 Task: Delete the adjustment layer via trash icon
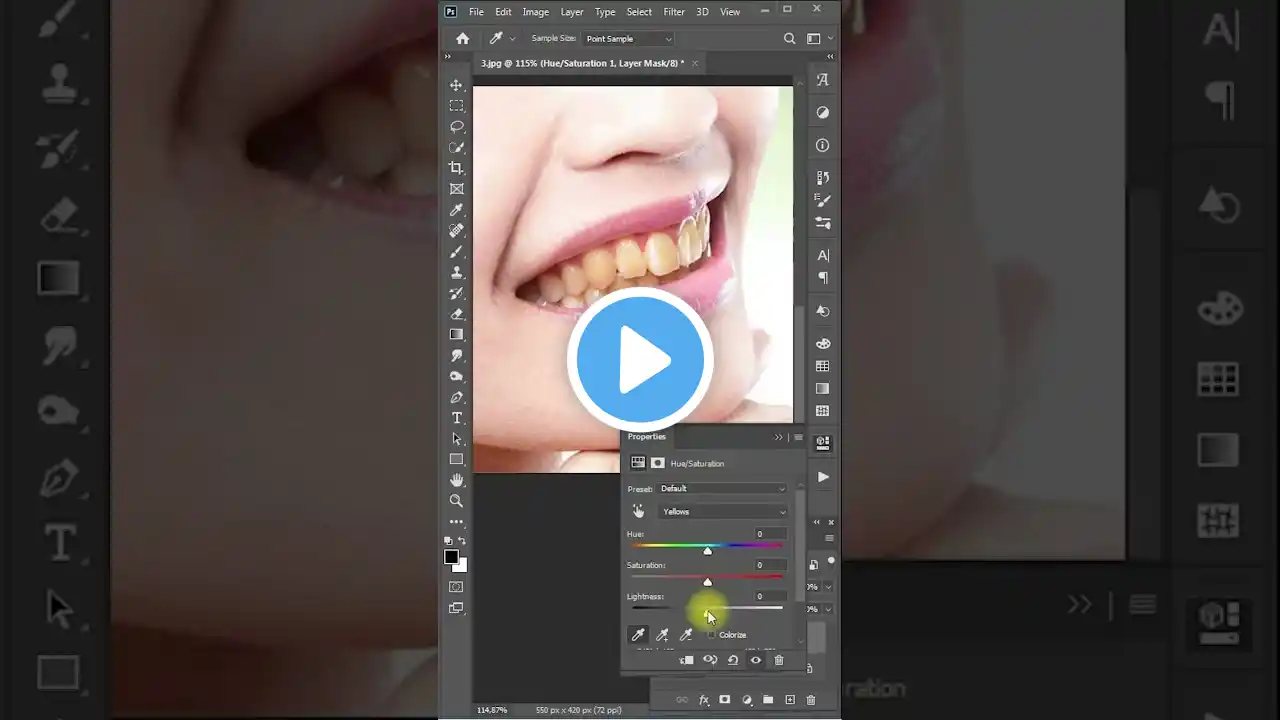coord(779,659)
